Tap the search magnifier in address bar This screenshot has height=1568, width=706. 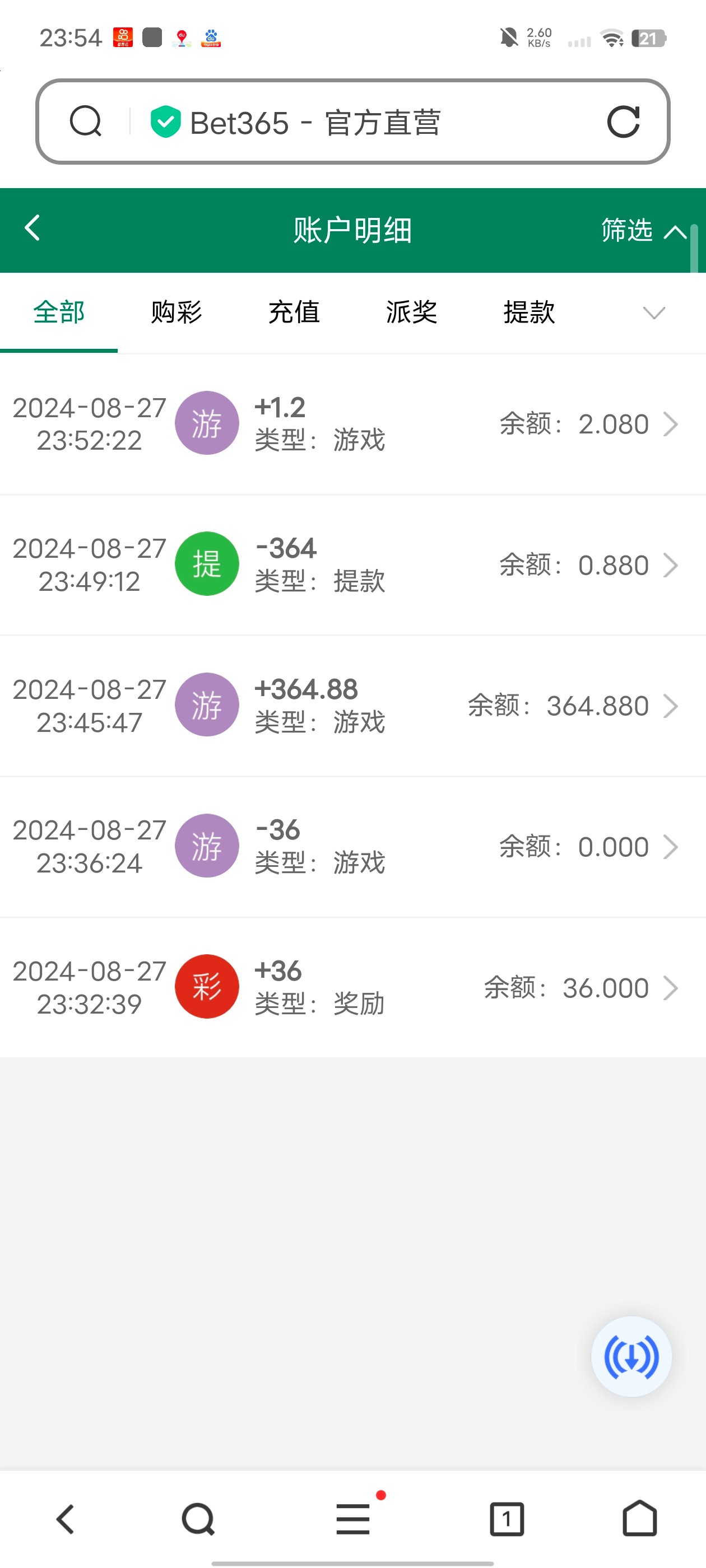(85, 121)
